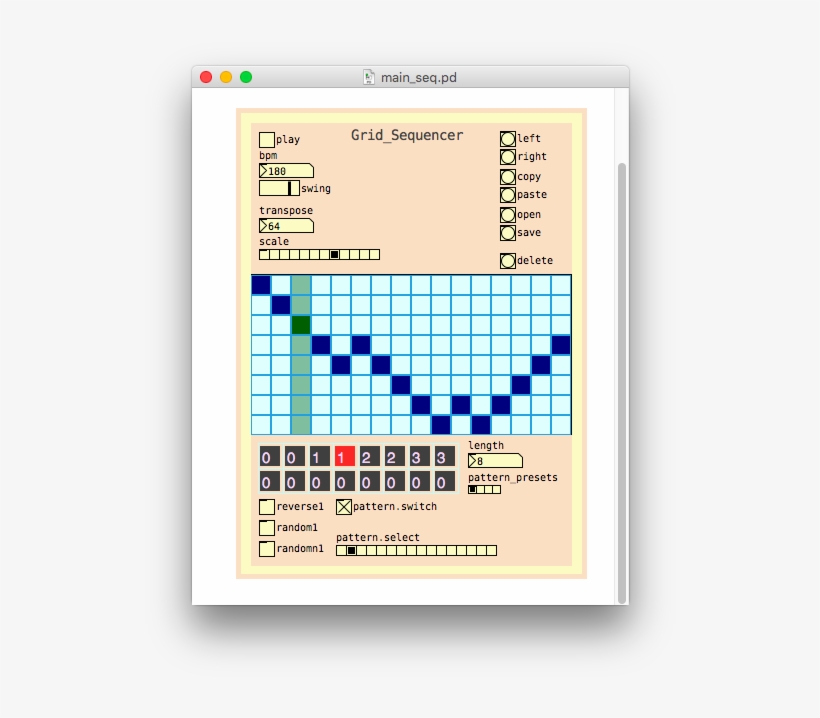
Task: Click the selected first cell of pattern_presets
Action: 472,489
